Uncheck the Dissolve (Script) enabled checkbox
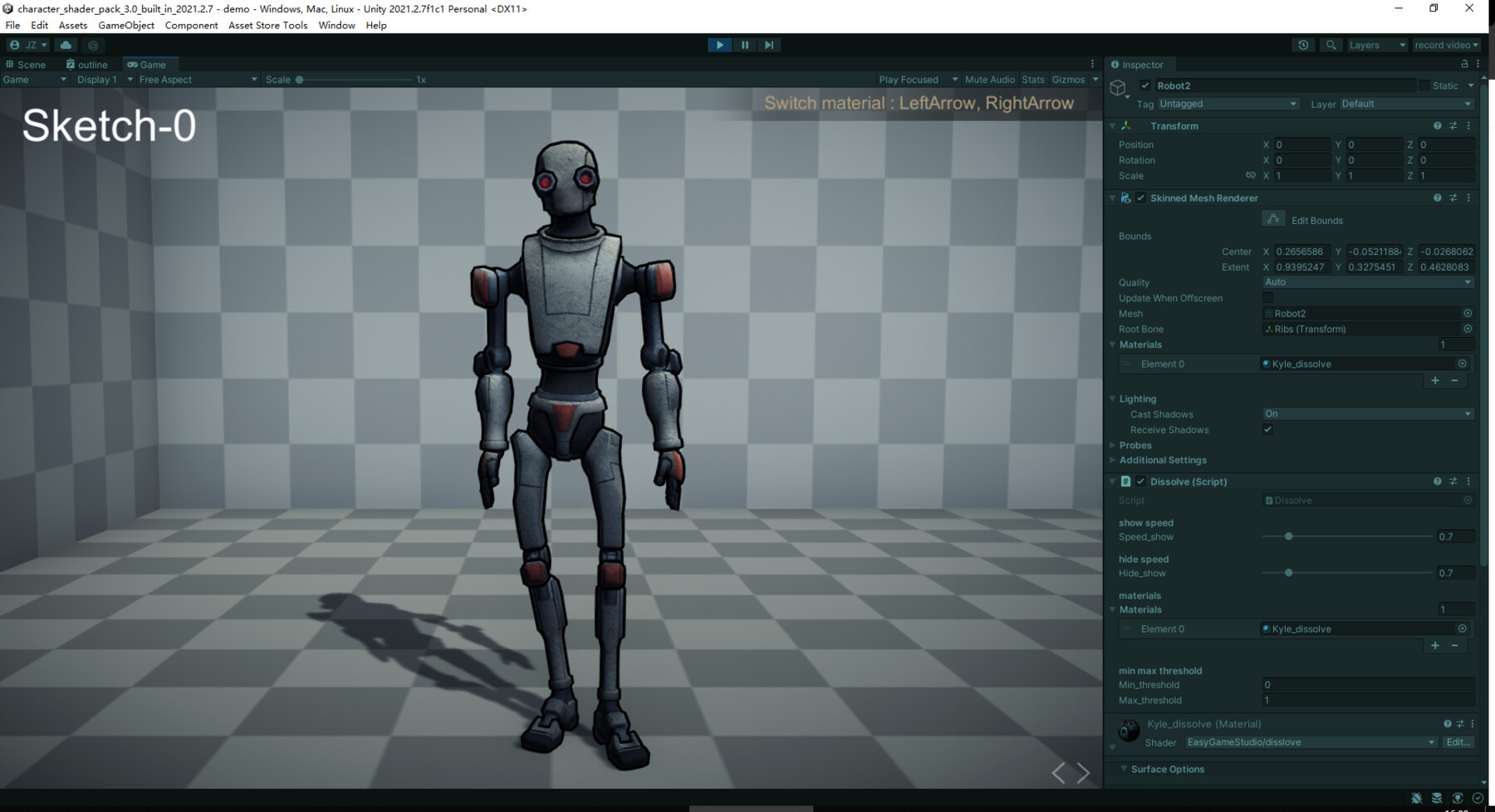The height and width of the screenshot is (812, 1495). tap(1141, 482)
